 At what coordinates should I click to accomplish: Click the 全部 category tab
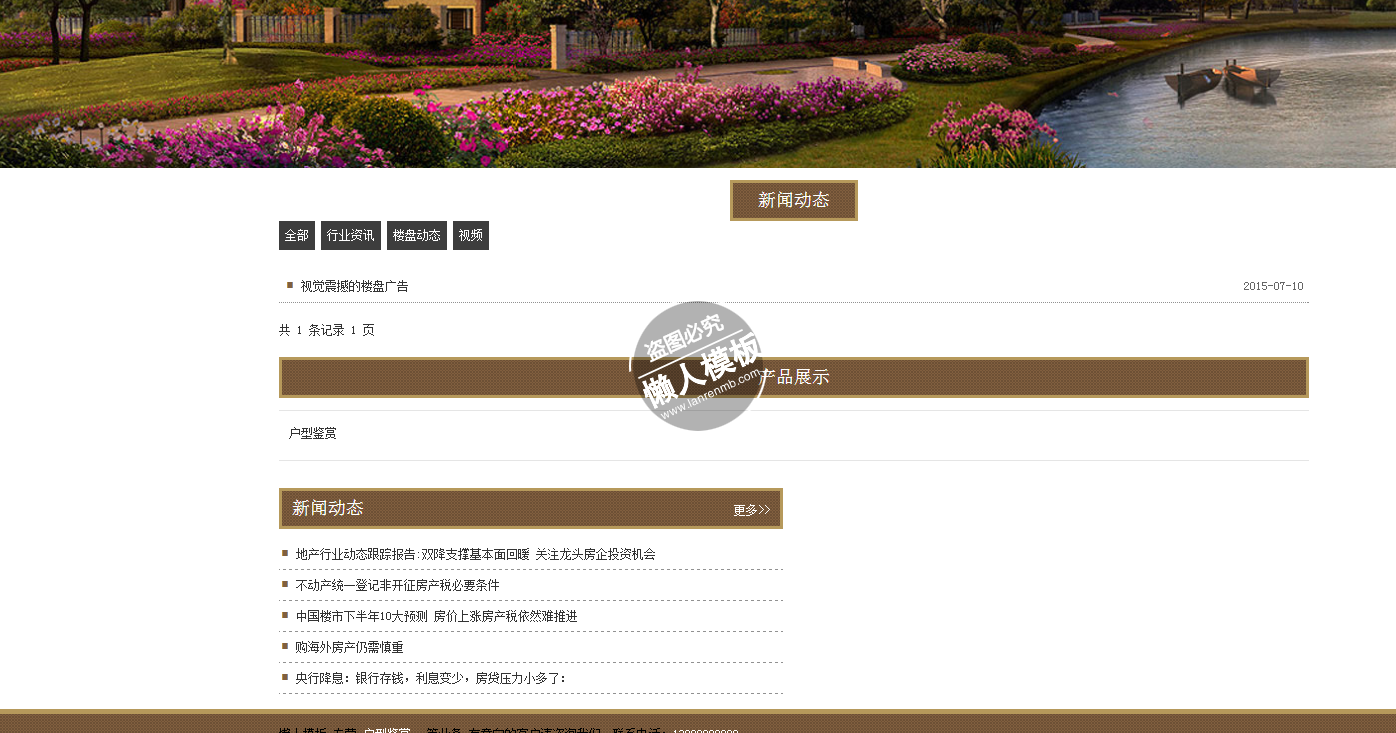296,236
